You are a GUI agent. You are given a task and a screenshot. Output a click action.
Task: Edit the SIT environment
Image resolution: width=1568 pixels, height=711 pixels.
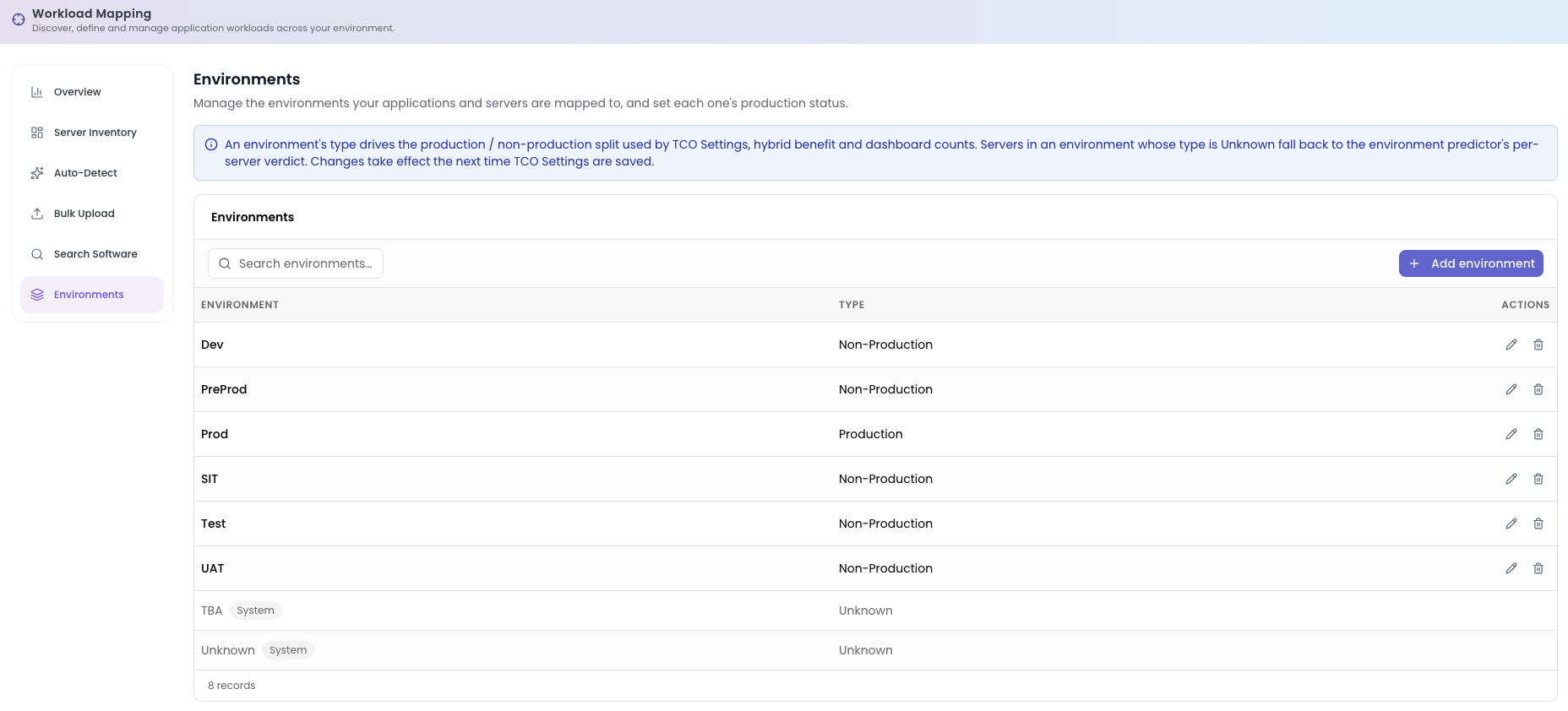[1511, 479]
